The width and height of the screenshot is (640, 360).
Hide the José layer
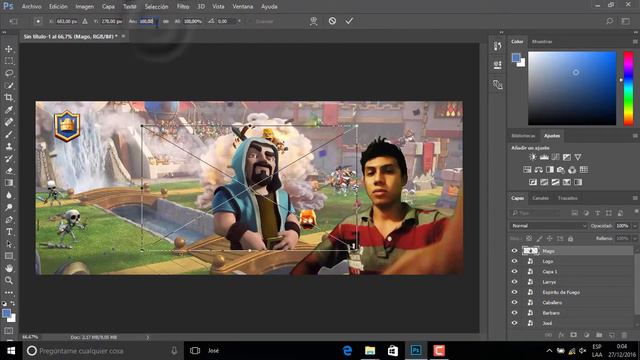tap(514, 323)
